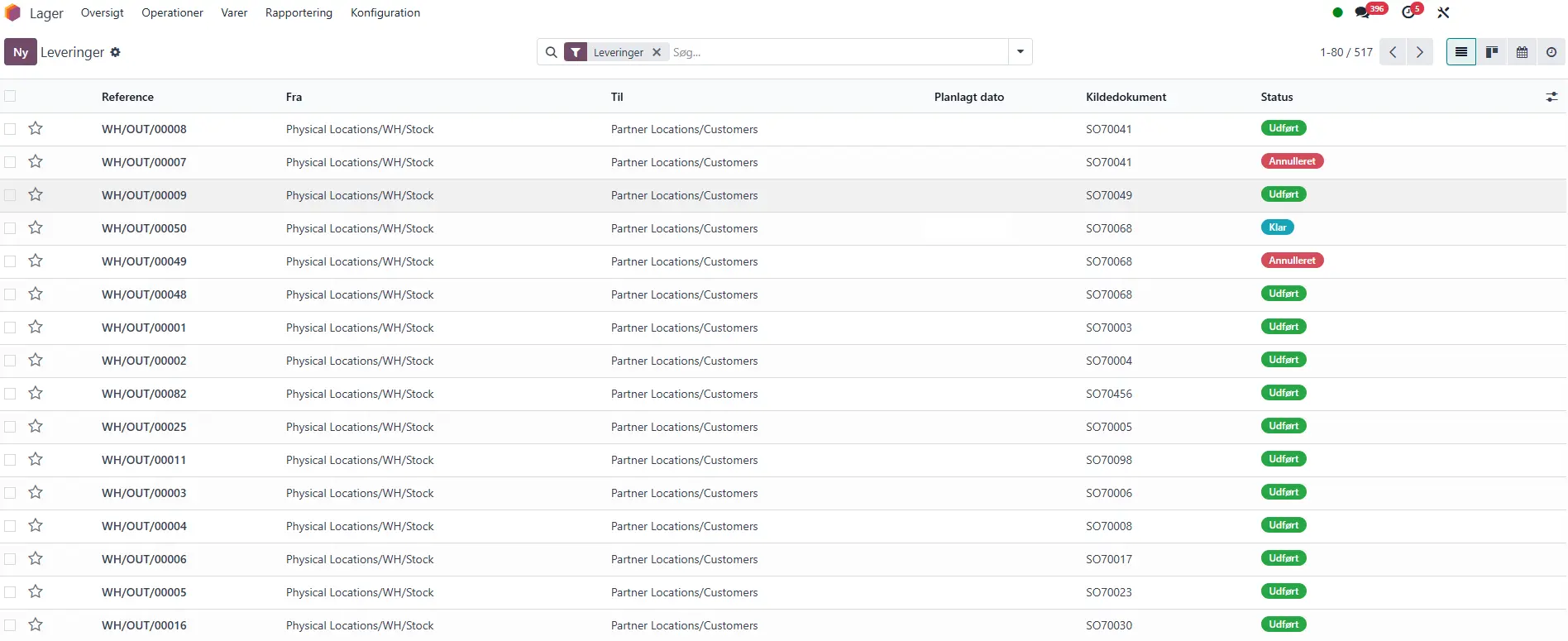The height and width of the screenshot is (641, 1568).
Task: Switch to Activity view
Action: [x=1551, y=52]
